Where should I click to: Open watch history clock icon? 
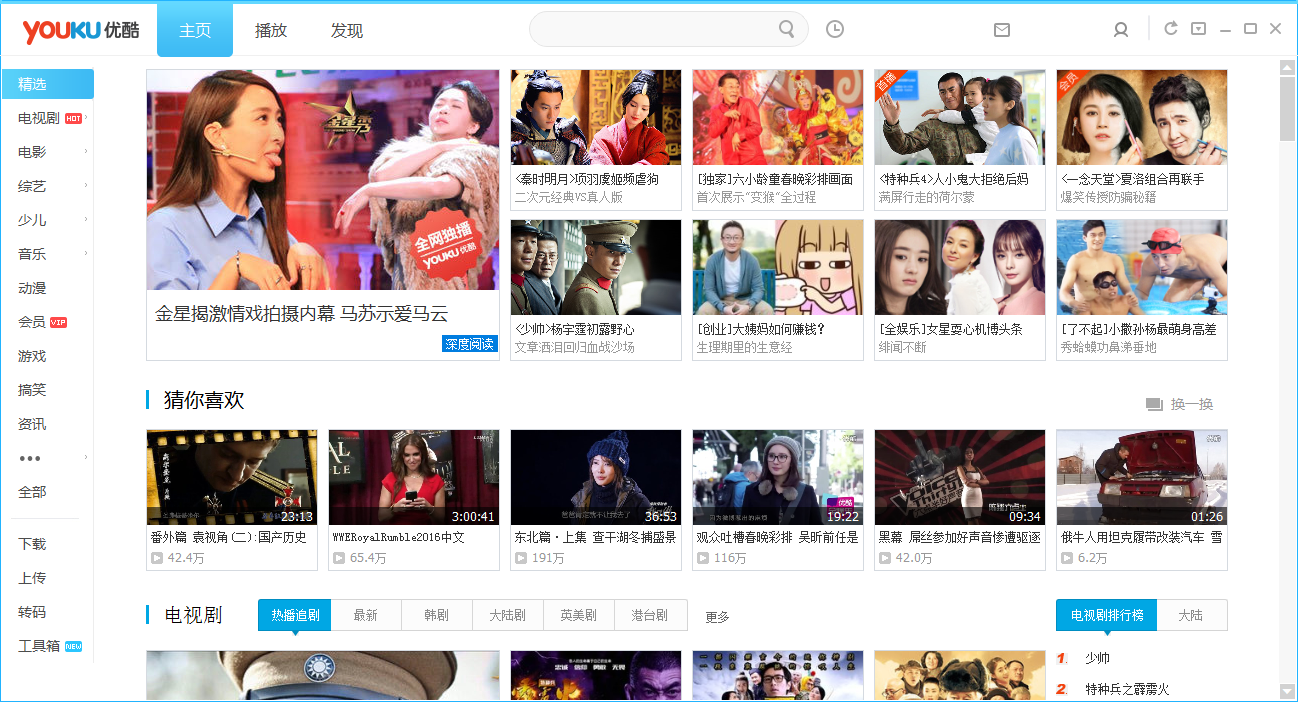tap(835, 30)
